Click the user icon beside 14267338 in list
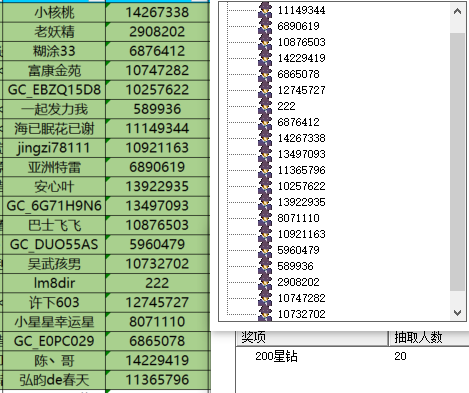 pos(265,137)
